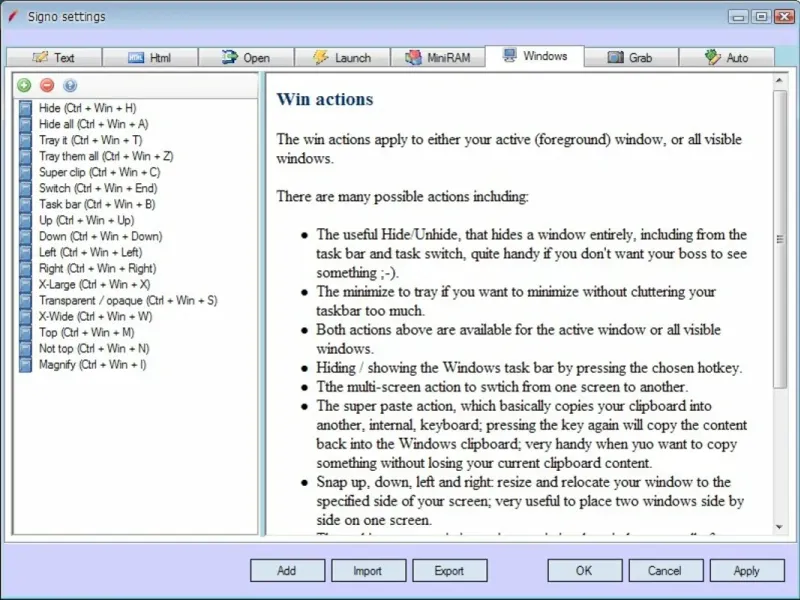Click the scroll down arrow in help pane
Image resolution: width=800 pixels, height=600 pixels.
point(780,527)
